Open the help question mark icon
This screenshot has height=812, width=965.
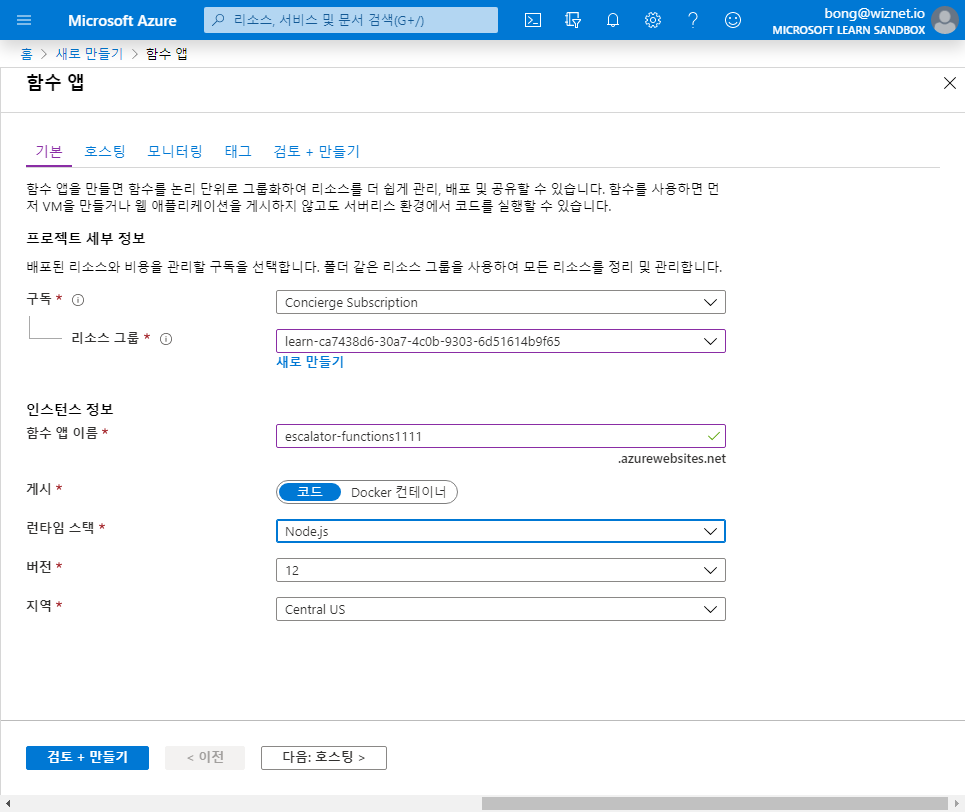[693, 20]
